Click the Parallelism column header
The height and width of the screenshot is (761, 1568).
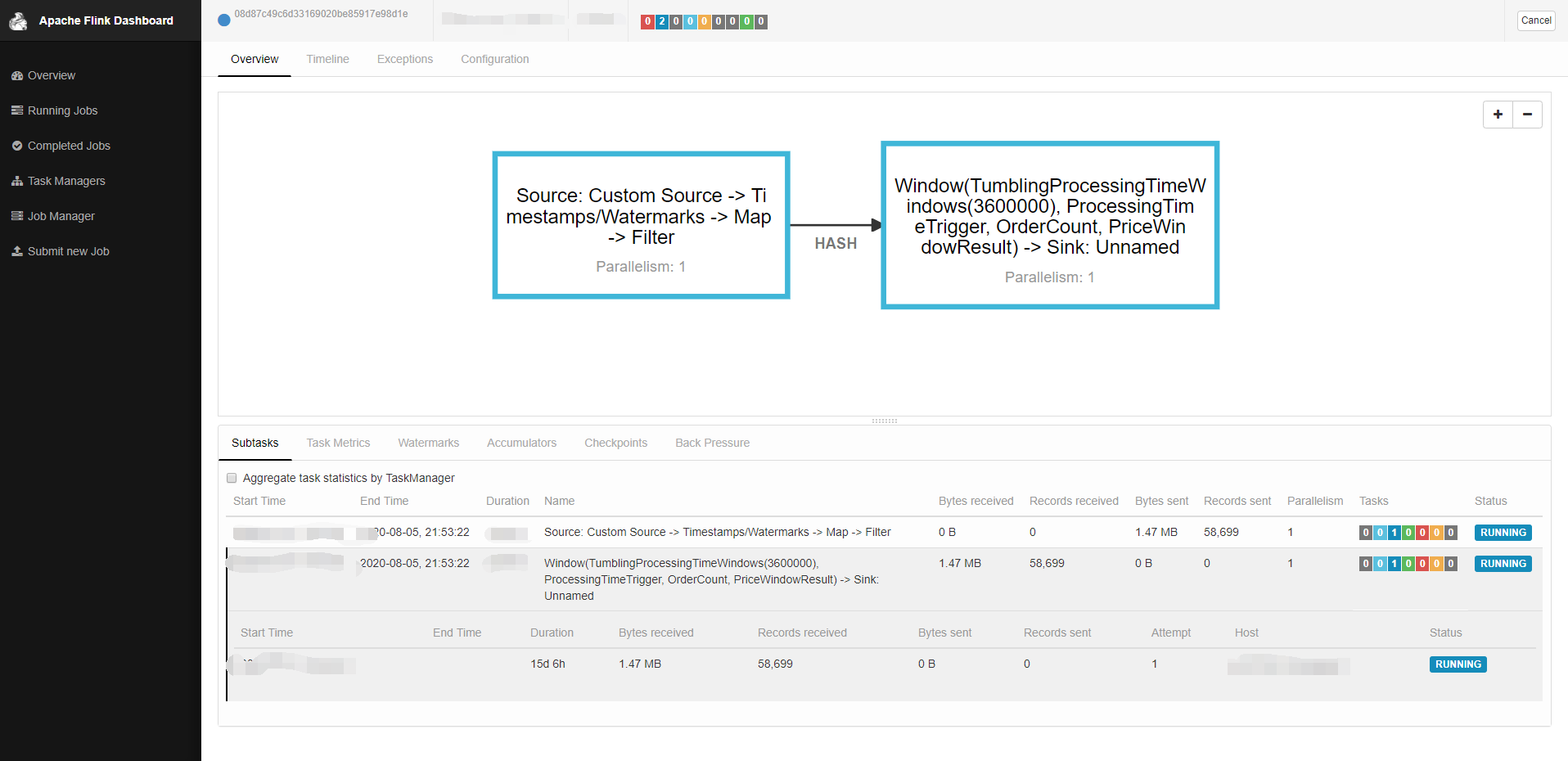[1315, 501]
